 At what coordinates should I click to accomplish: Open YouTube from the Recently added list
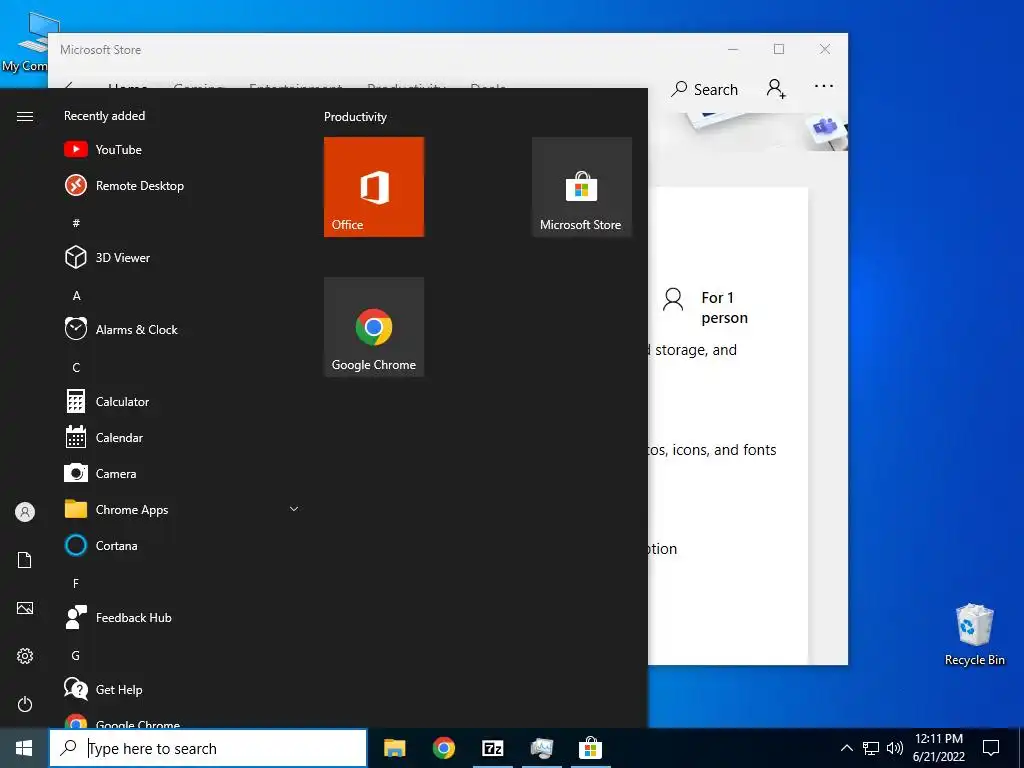(181, 150)
